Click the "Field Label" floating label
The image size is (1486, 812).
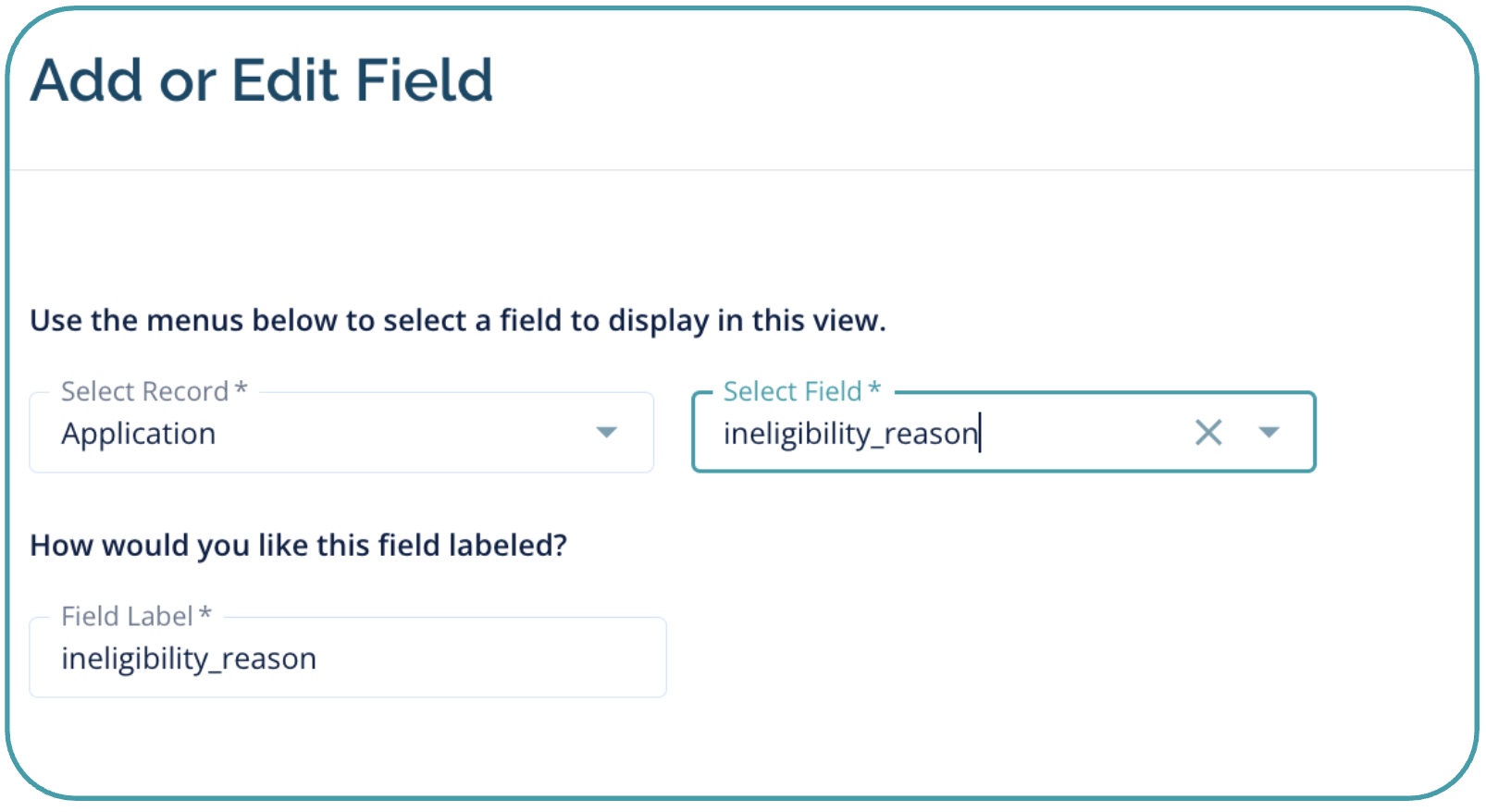pos(127,617)
